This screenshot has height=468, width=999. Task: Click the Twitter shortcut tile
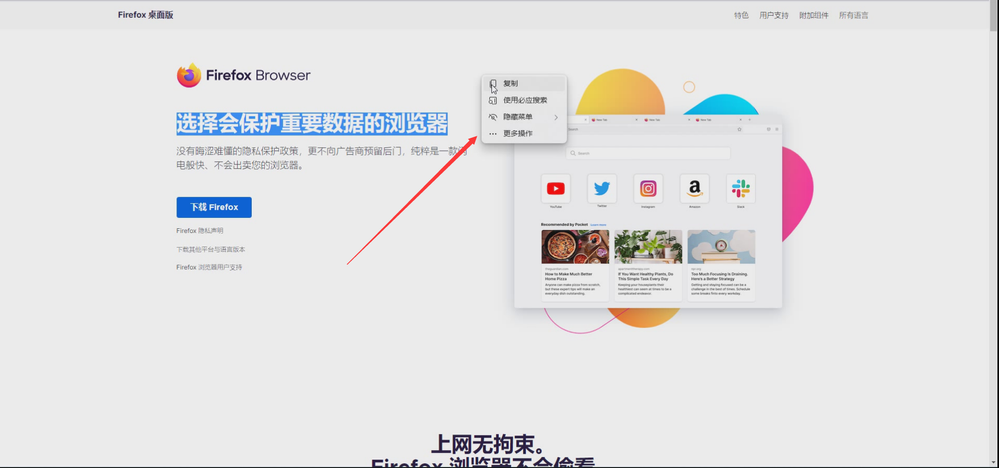pyautogui.click(x=602, y=188)
